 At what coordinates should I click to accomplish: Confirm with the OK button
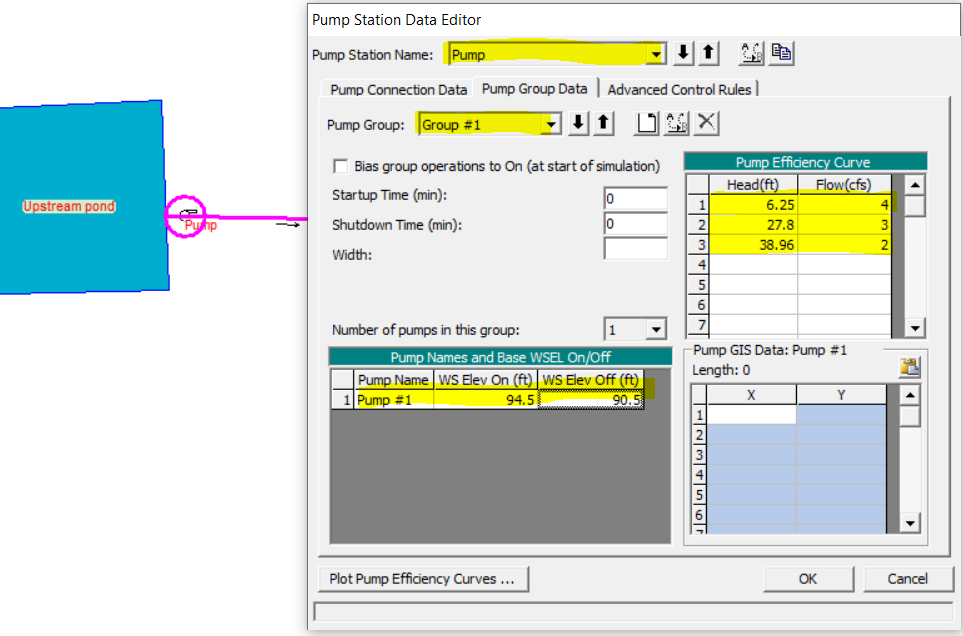(808, 579)
